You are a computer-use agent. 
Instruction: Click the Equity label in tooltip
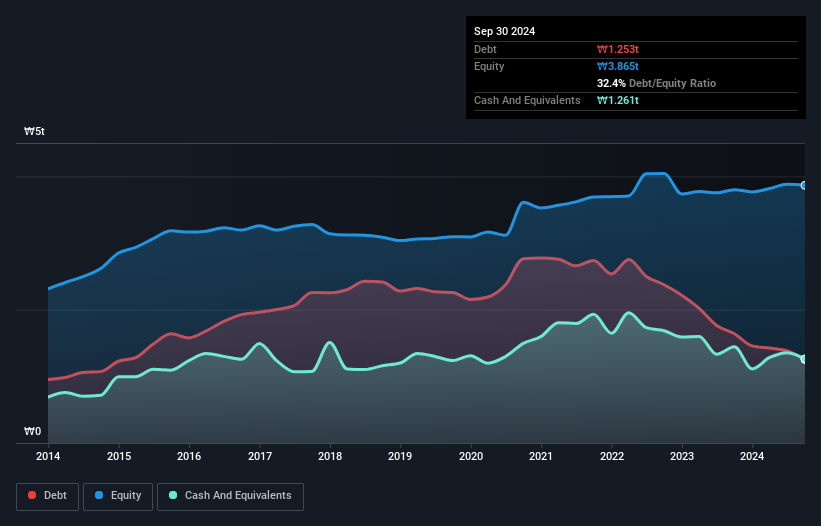(489, 66)
